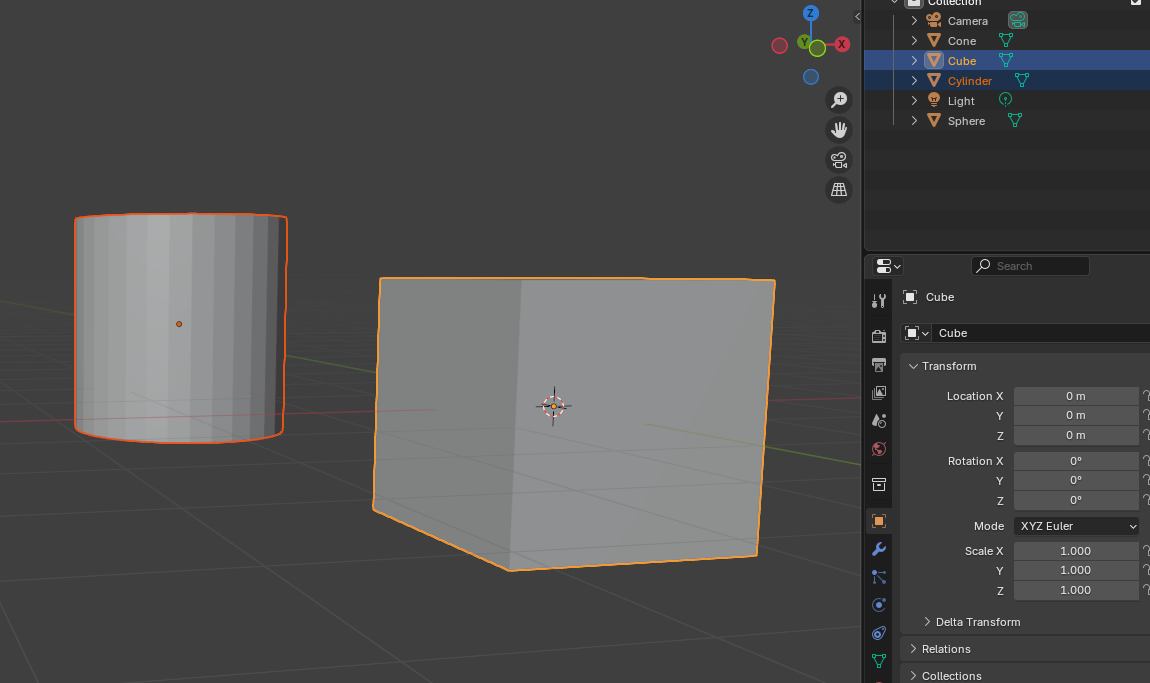Click the Cylinder mesh data icon
Viewport: 1150px width, 683px height.
click(1022, 80)
